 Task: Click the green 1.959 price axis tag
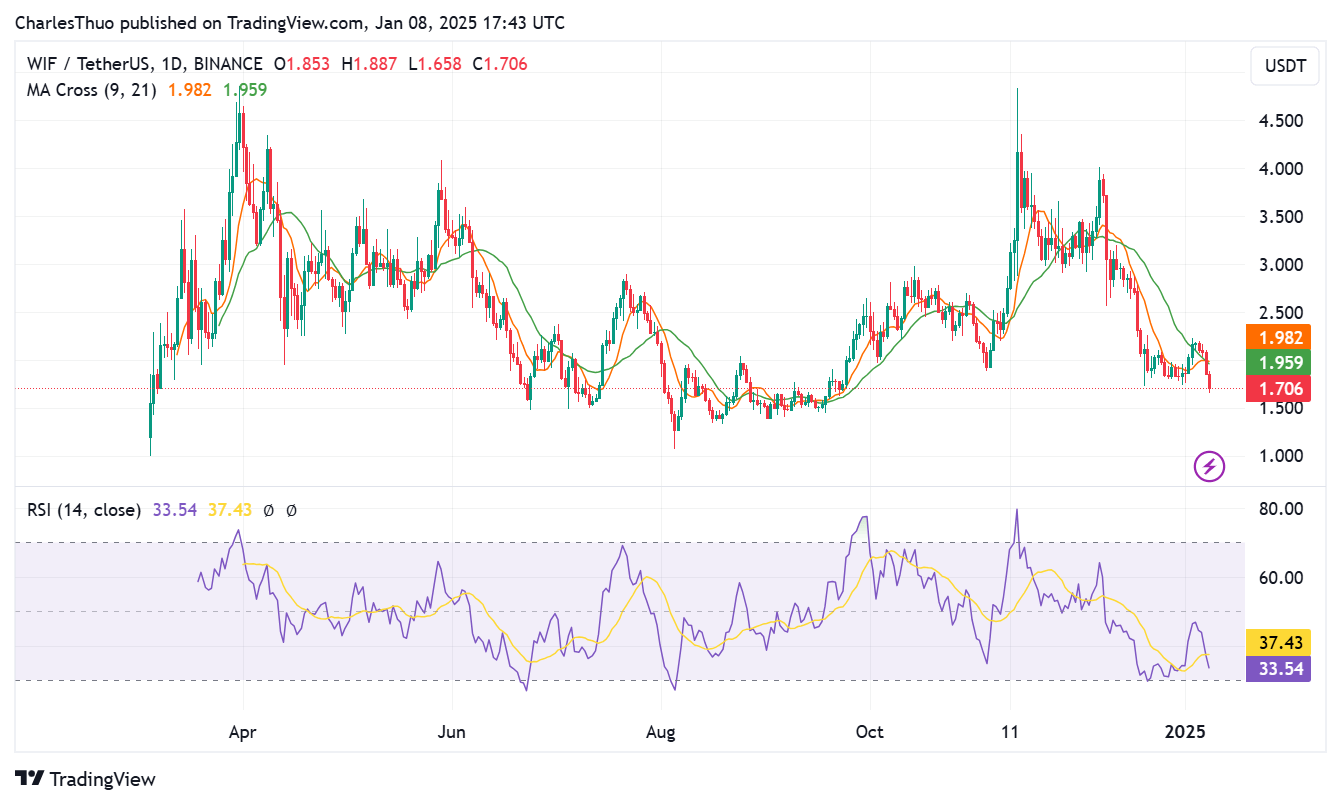[1278, 363]
